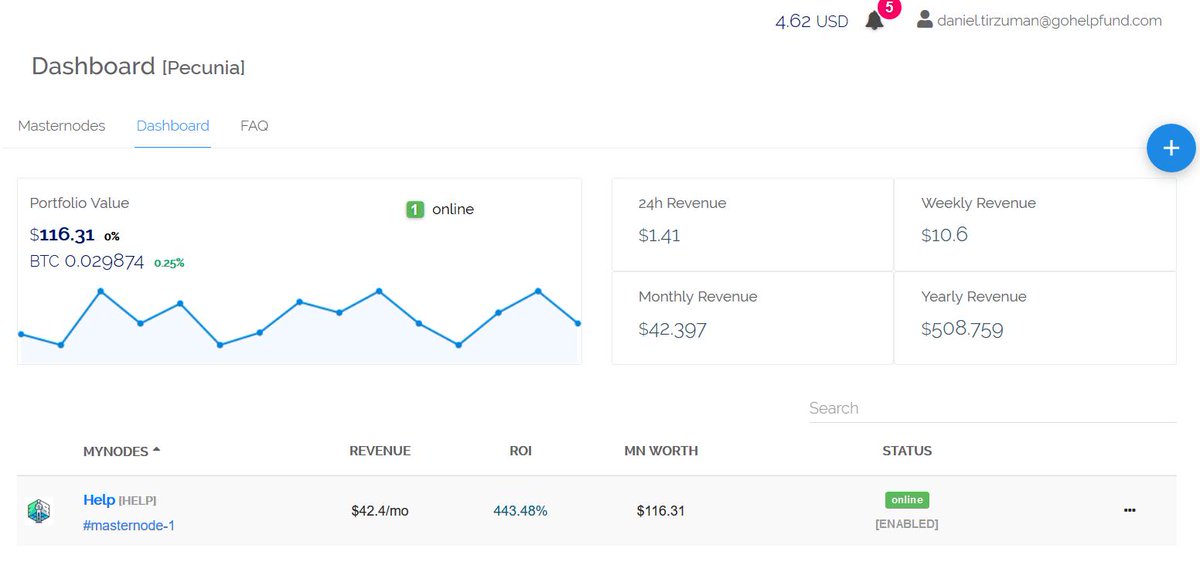Viewport: 1200px width, 562px height.
Task: Click the $42.397 monthly revenue value
Action: point(672,329)
